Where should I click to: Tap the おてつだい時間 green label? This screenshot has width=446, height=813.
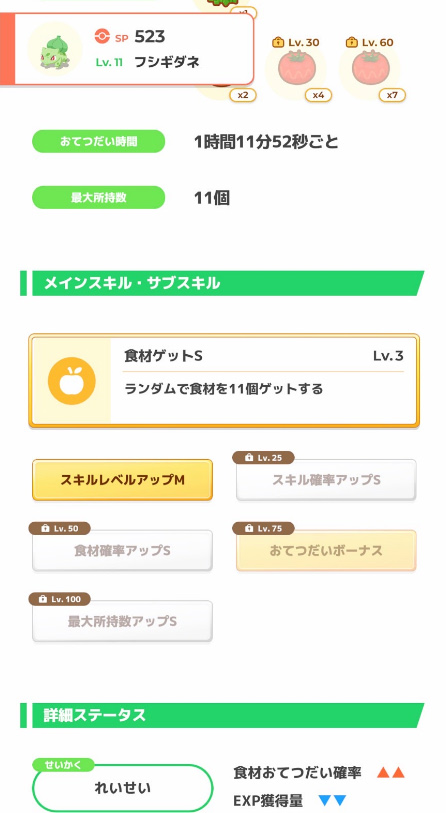(99, 142)
